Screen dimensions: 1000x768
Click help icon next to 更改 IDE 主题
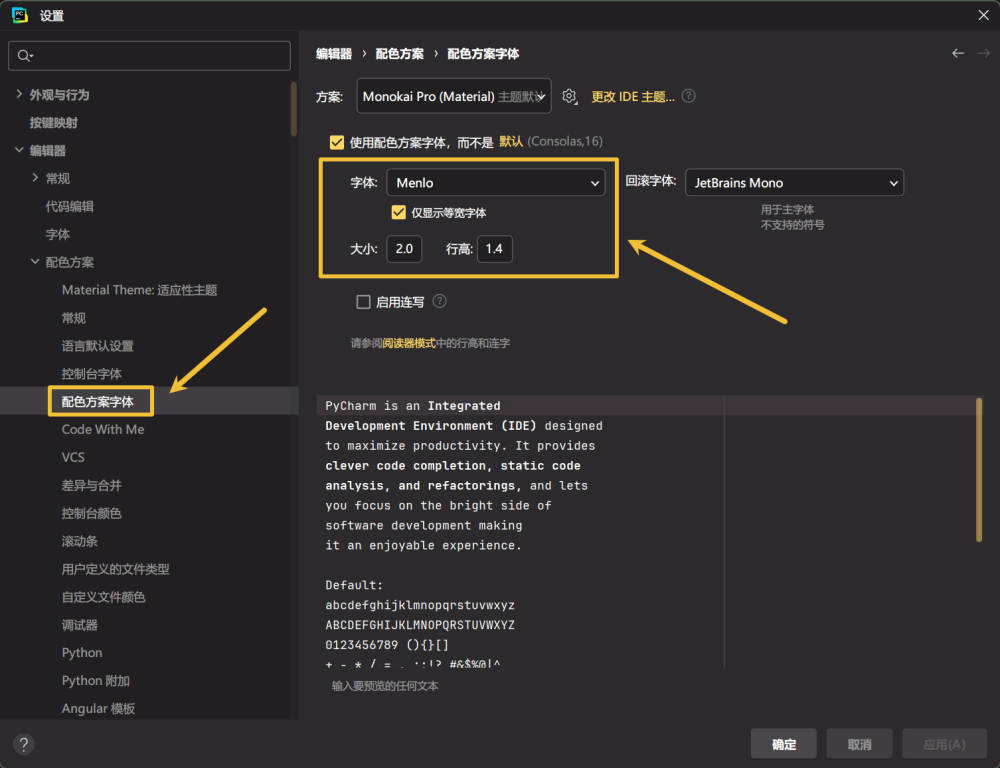click(688, 97)
